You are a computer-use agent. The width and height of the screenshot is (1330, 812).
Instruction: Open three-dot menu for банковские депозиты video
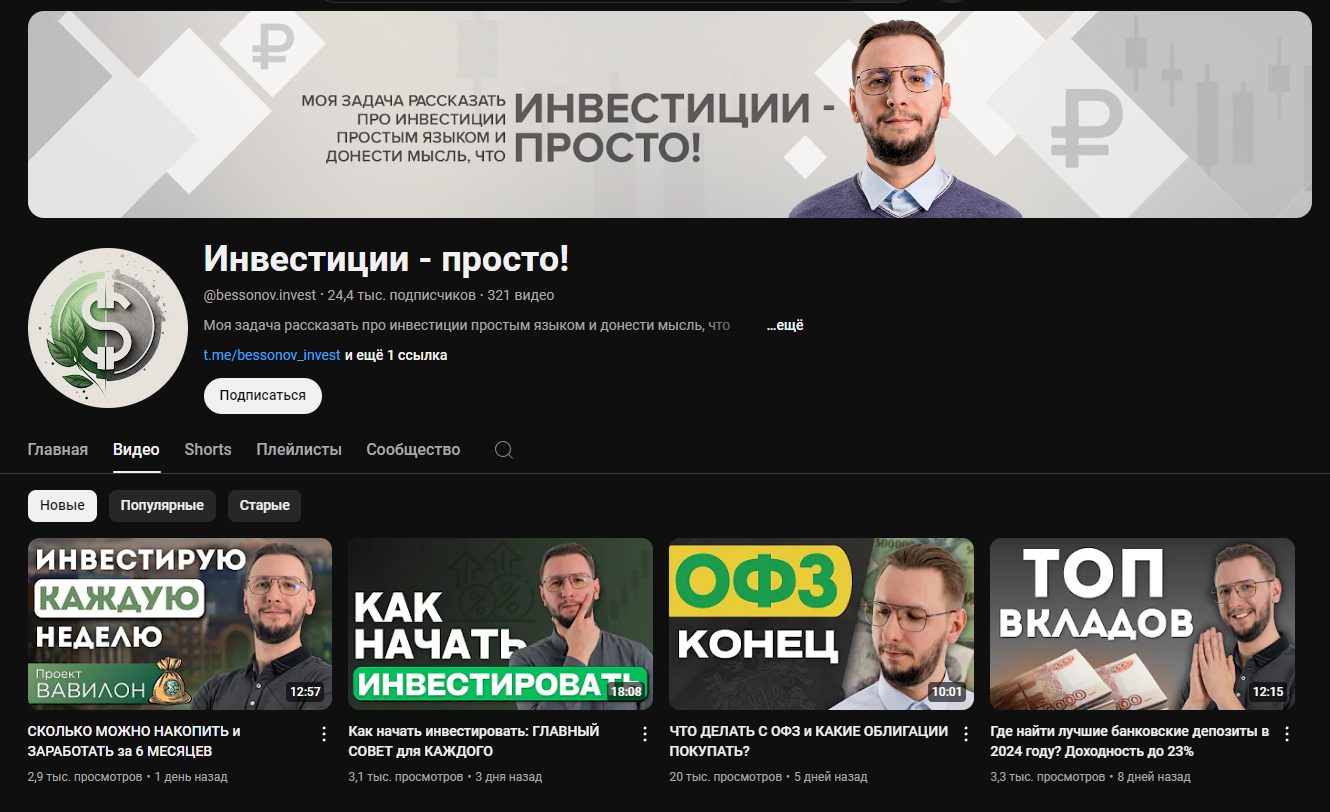click(x=1286, y=734)
